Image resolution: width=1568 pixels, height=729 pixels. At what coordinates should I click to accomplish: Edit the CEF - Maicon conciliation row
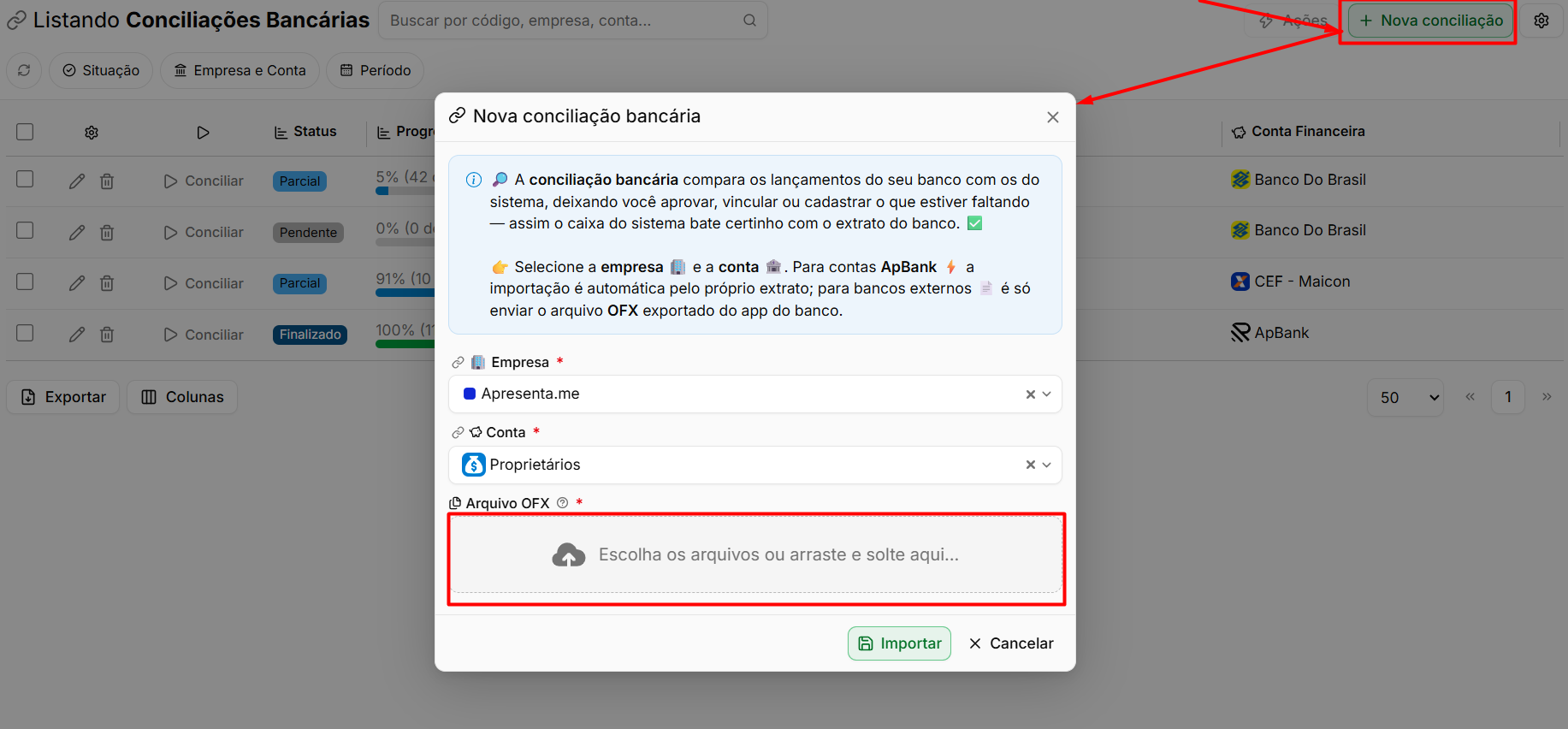(77, 283)
